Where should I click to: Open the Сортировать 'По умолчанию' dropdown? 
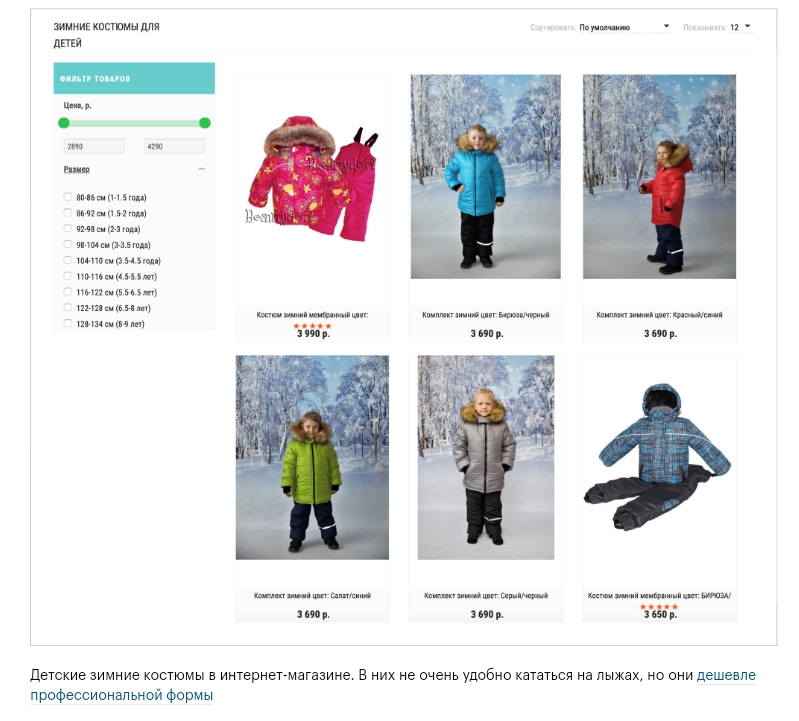click(624, 27)
